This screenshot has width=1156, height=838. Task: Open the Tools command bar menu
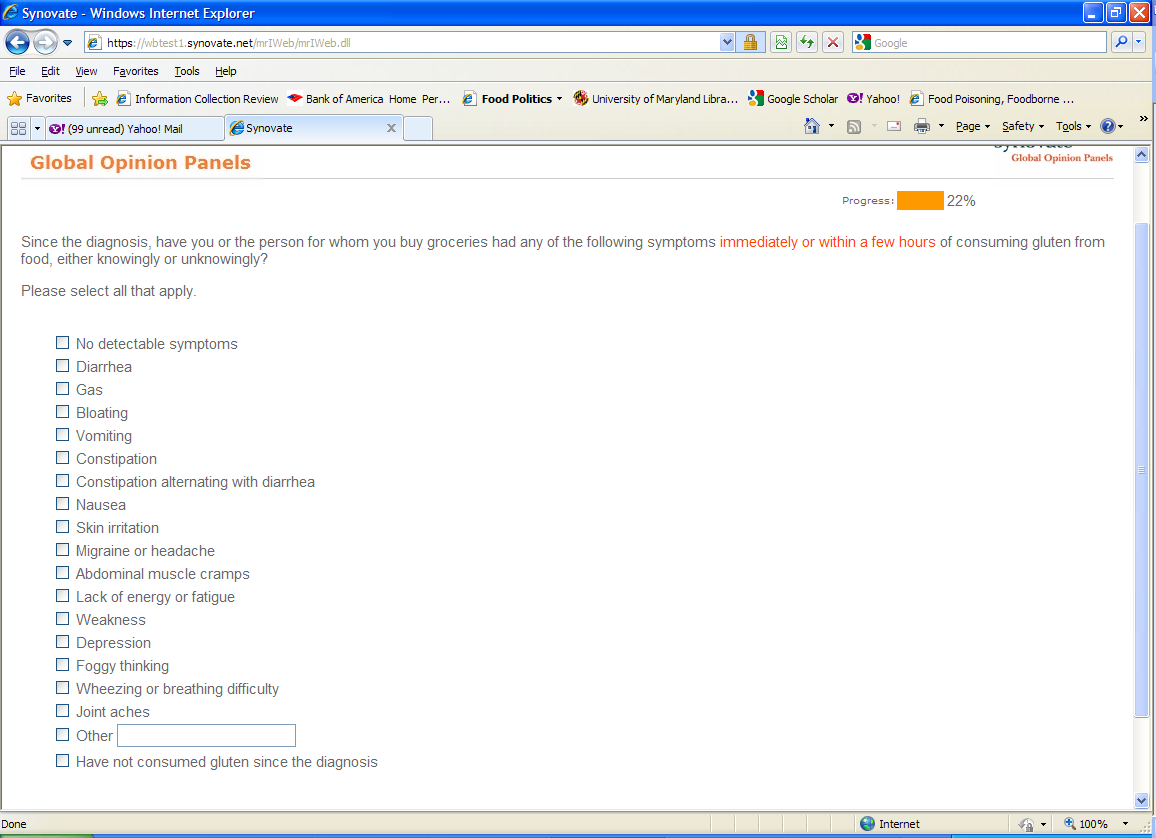click(x=1073, y=126)
